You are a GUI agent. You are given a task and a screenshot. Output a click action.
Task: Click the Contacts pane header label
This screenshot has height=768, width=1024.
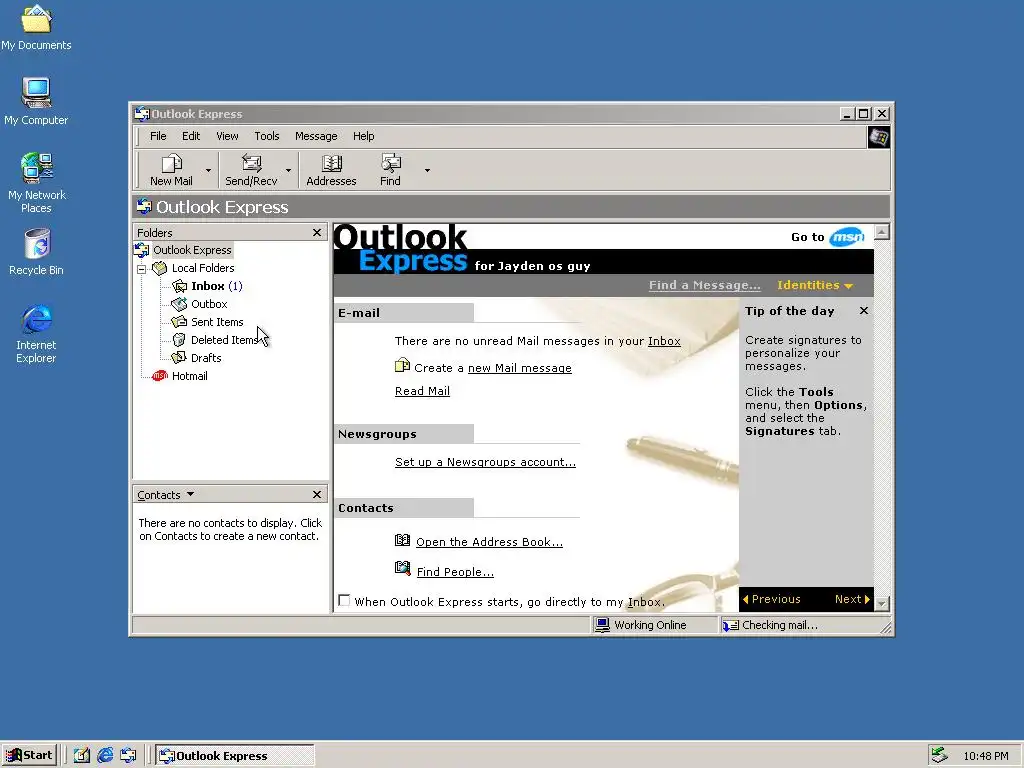159,495
